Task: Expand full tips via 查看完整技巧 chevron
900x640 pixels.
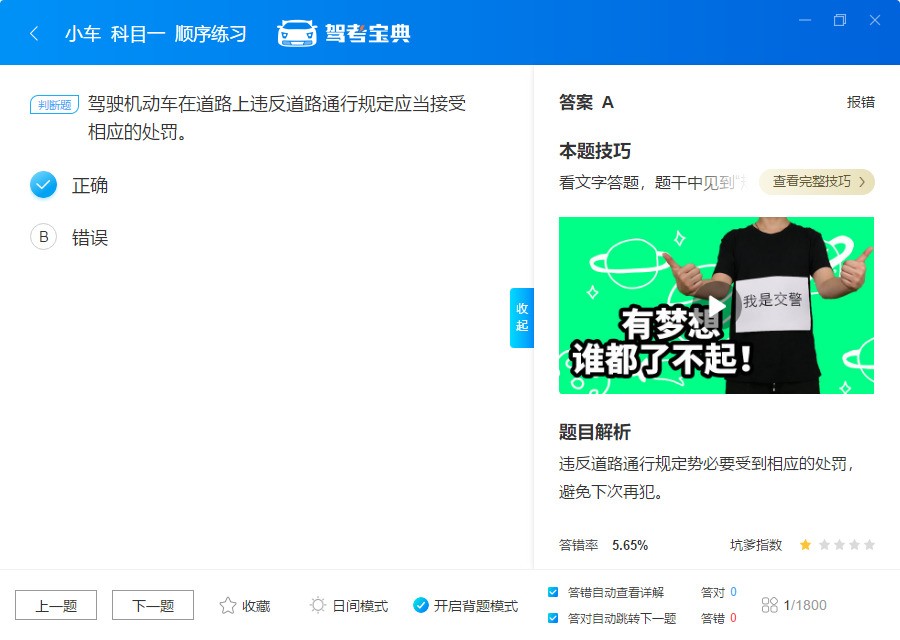Action: coord(817,182)
